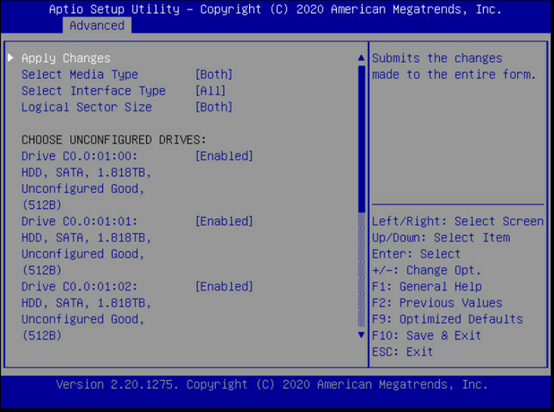
Task: Toggle Drive C0.0:01:01 [Enabled] value
Action: click(224, 221)
